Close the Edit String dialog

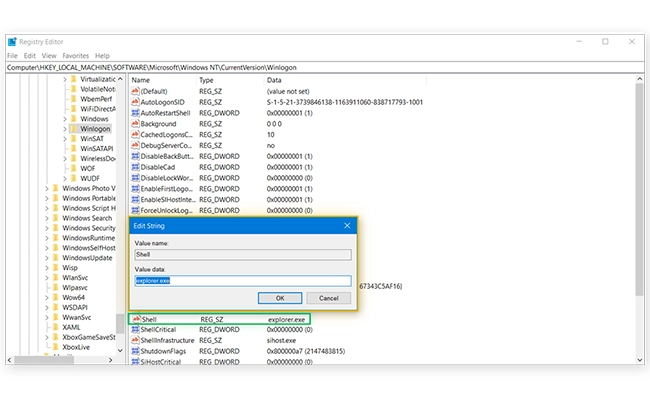point(347,225)
